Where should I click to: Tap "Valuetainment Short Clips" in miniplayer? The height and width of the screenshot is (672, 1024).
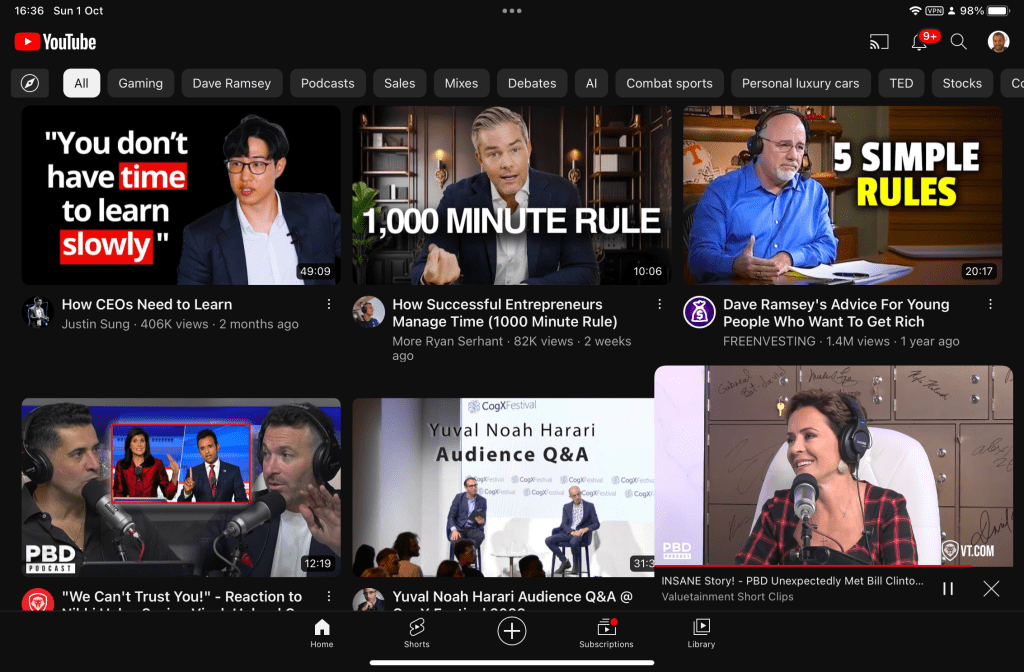728,596
